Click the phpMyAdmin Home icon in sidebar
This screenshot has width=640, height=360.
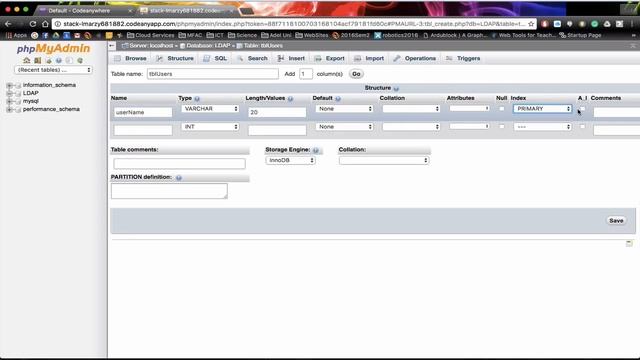(27, 60)
